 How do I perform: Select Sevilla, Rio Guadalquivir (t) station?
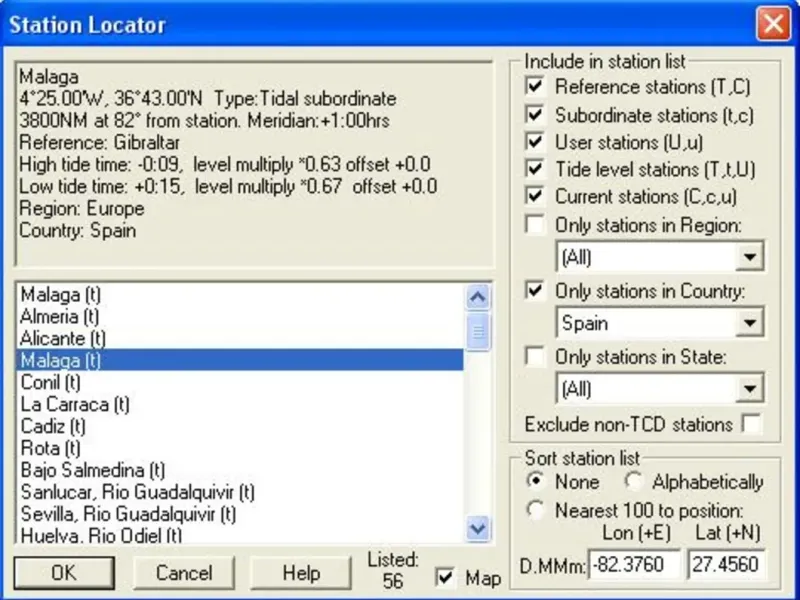[240, 514]
